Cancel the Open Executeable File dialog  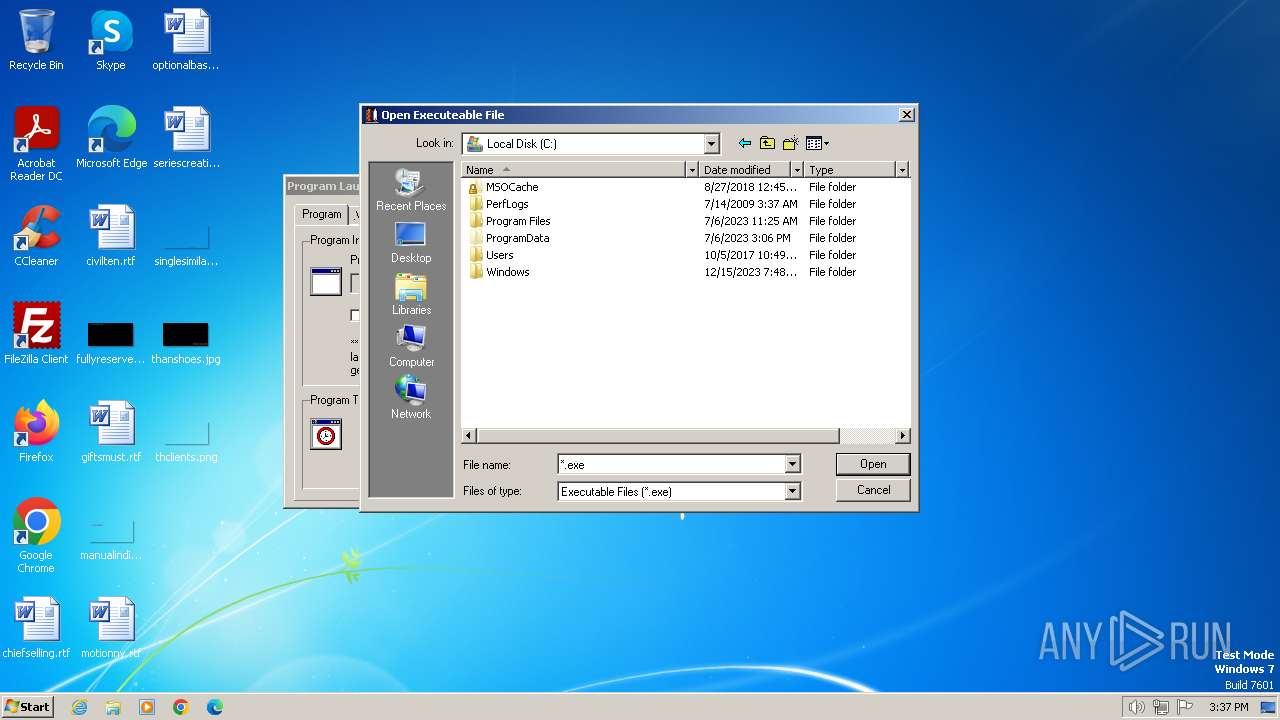[x=873, y=490]
